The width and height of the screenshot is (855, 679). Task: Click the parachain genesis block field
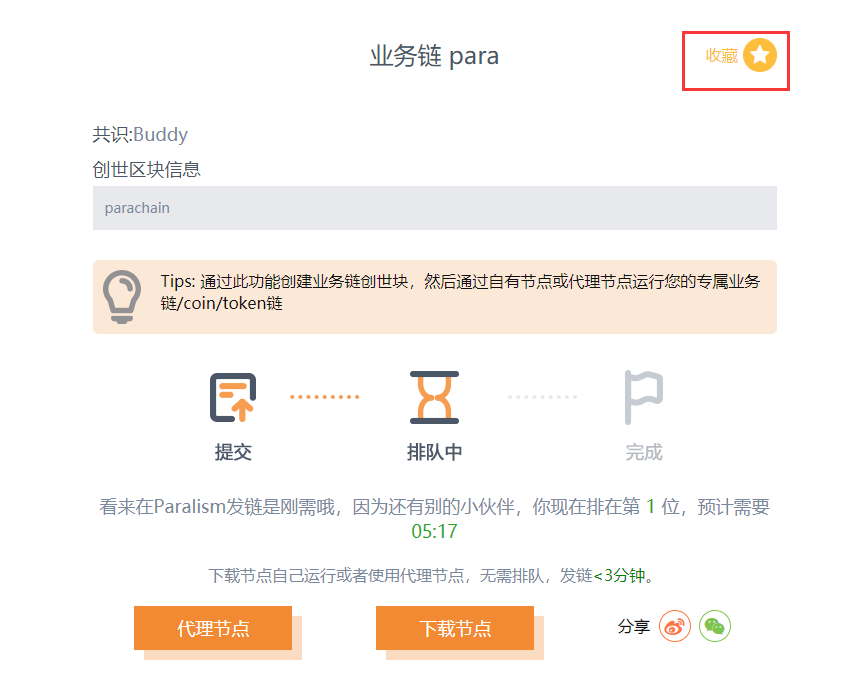[x=435, y=208]
